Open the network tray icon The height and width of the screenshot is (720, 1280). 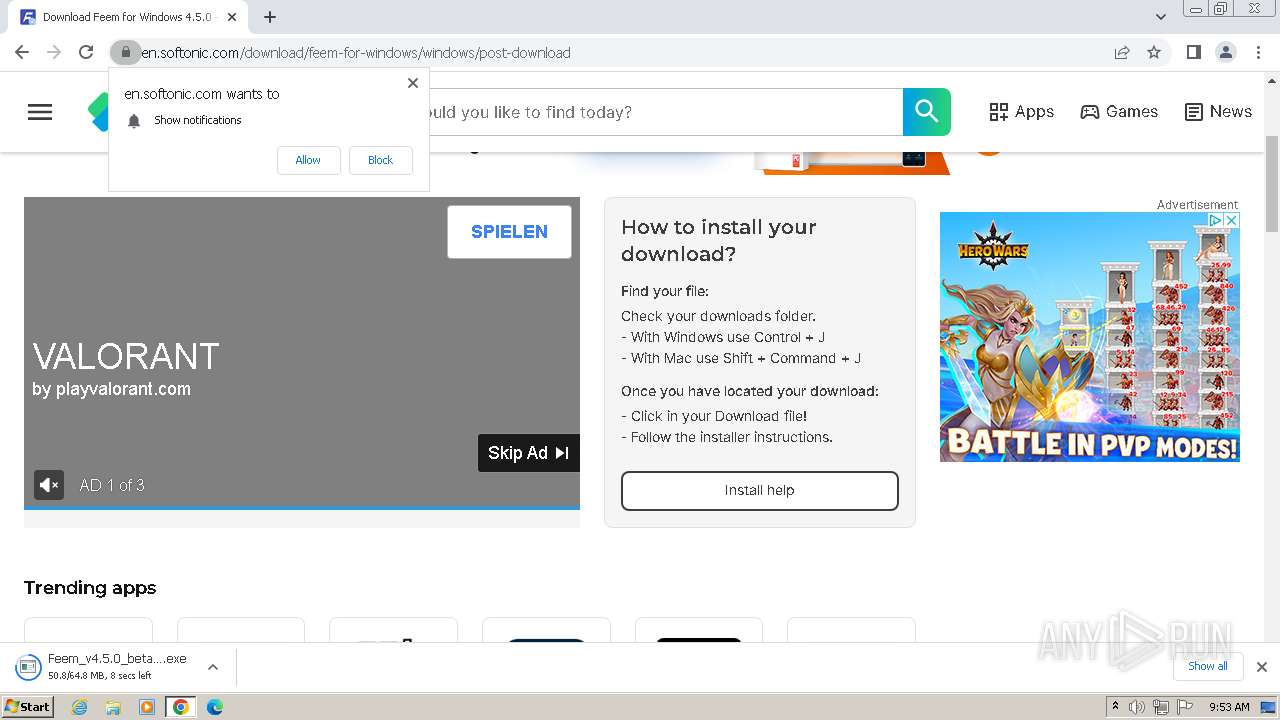tap(1161, 707)
